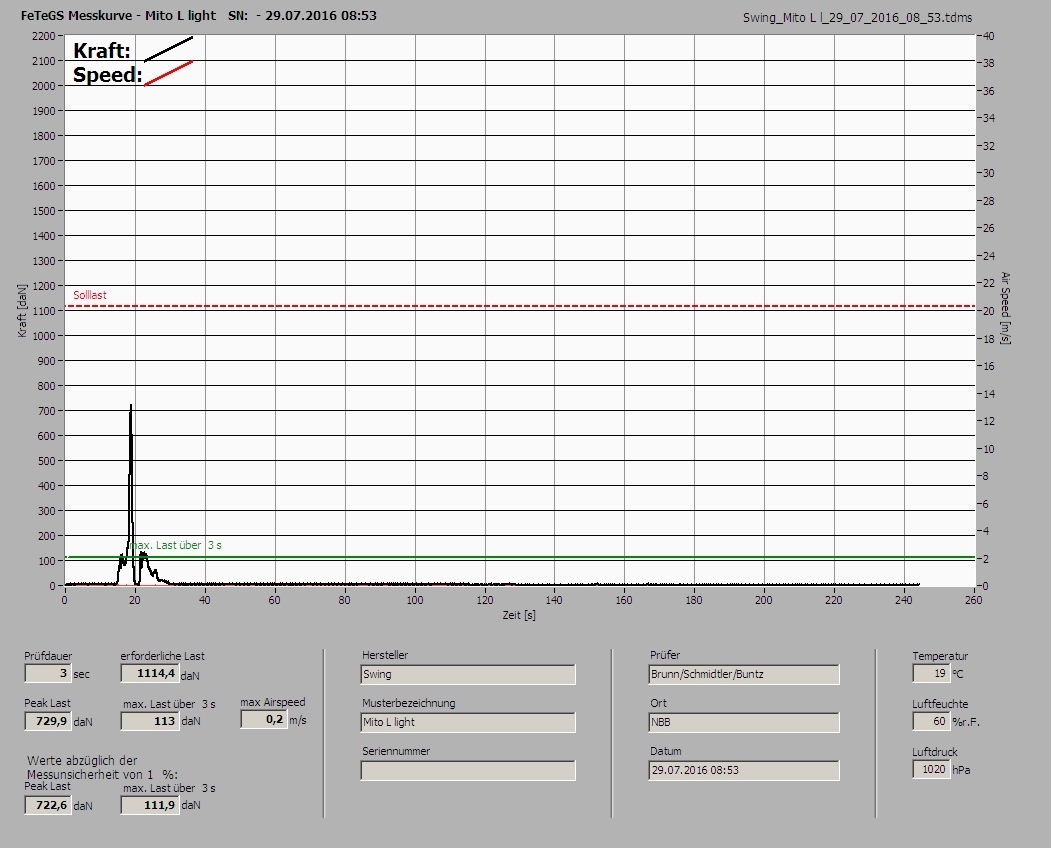
Task: Click the Kraft: legend label
Action: (101, 50)
